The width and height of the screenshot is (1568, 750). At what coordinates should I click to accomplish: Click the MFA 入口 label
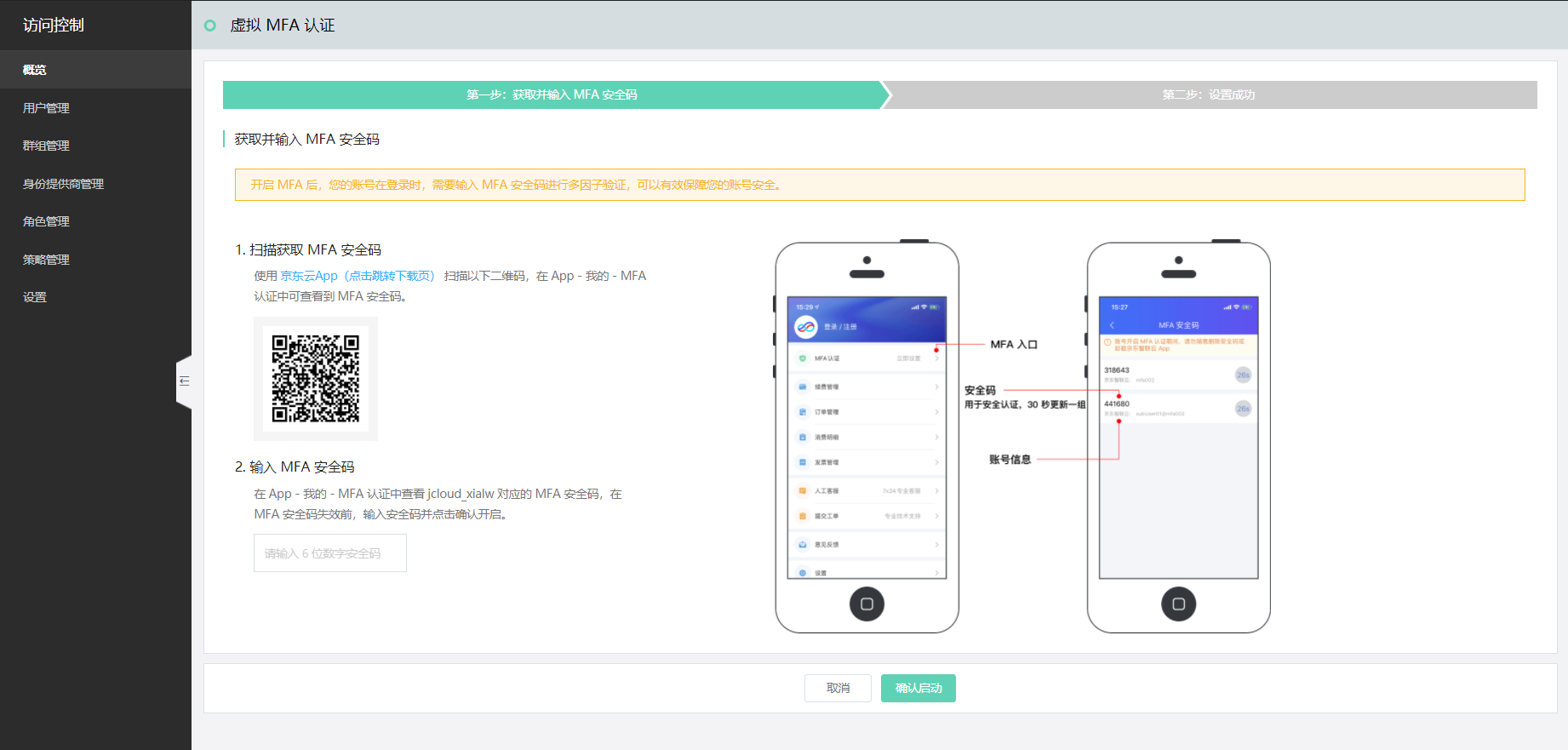(x=1014, y=345)
